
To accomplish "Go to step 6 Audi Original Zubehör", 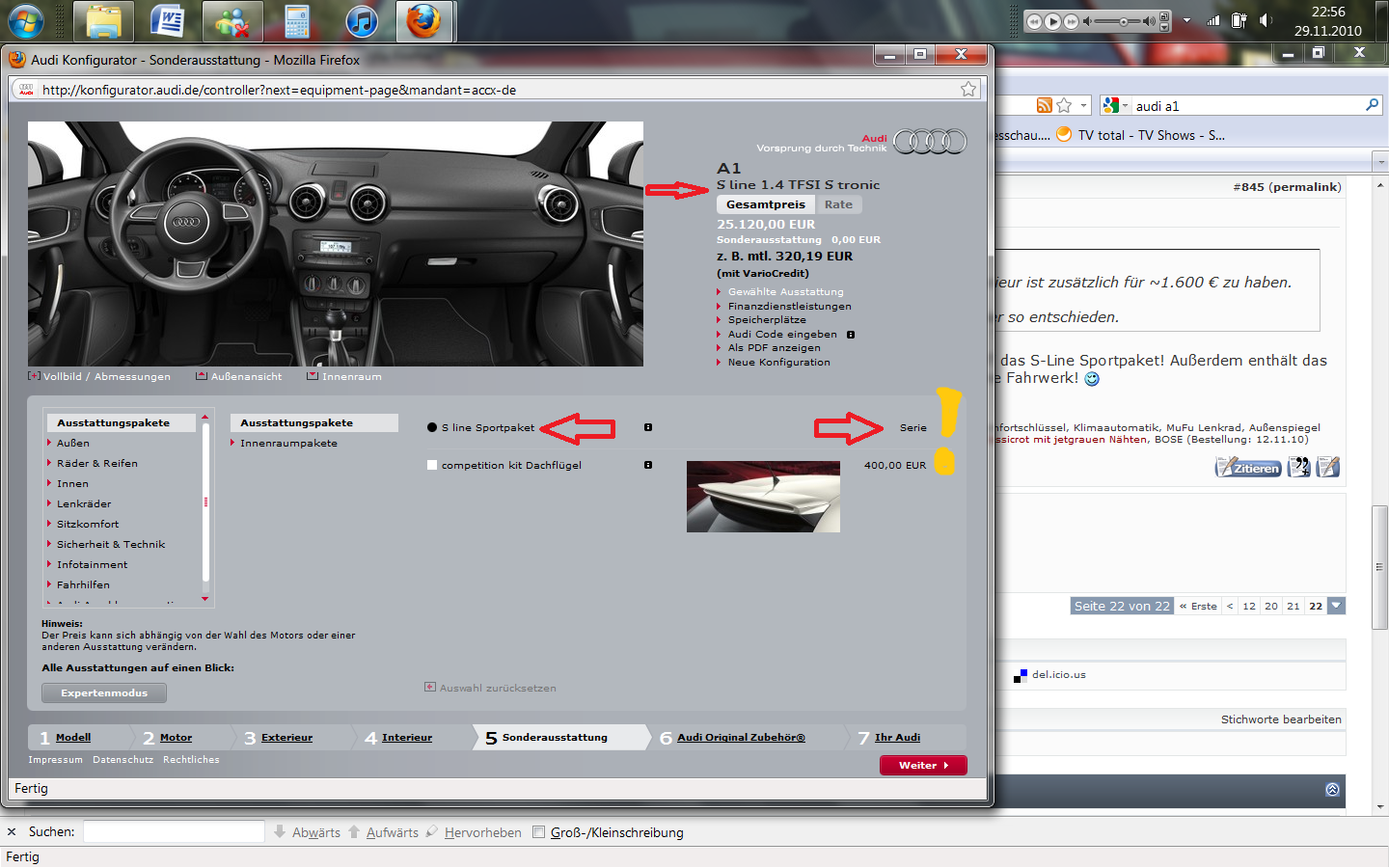I will [x=741, y=737].
